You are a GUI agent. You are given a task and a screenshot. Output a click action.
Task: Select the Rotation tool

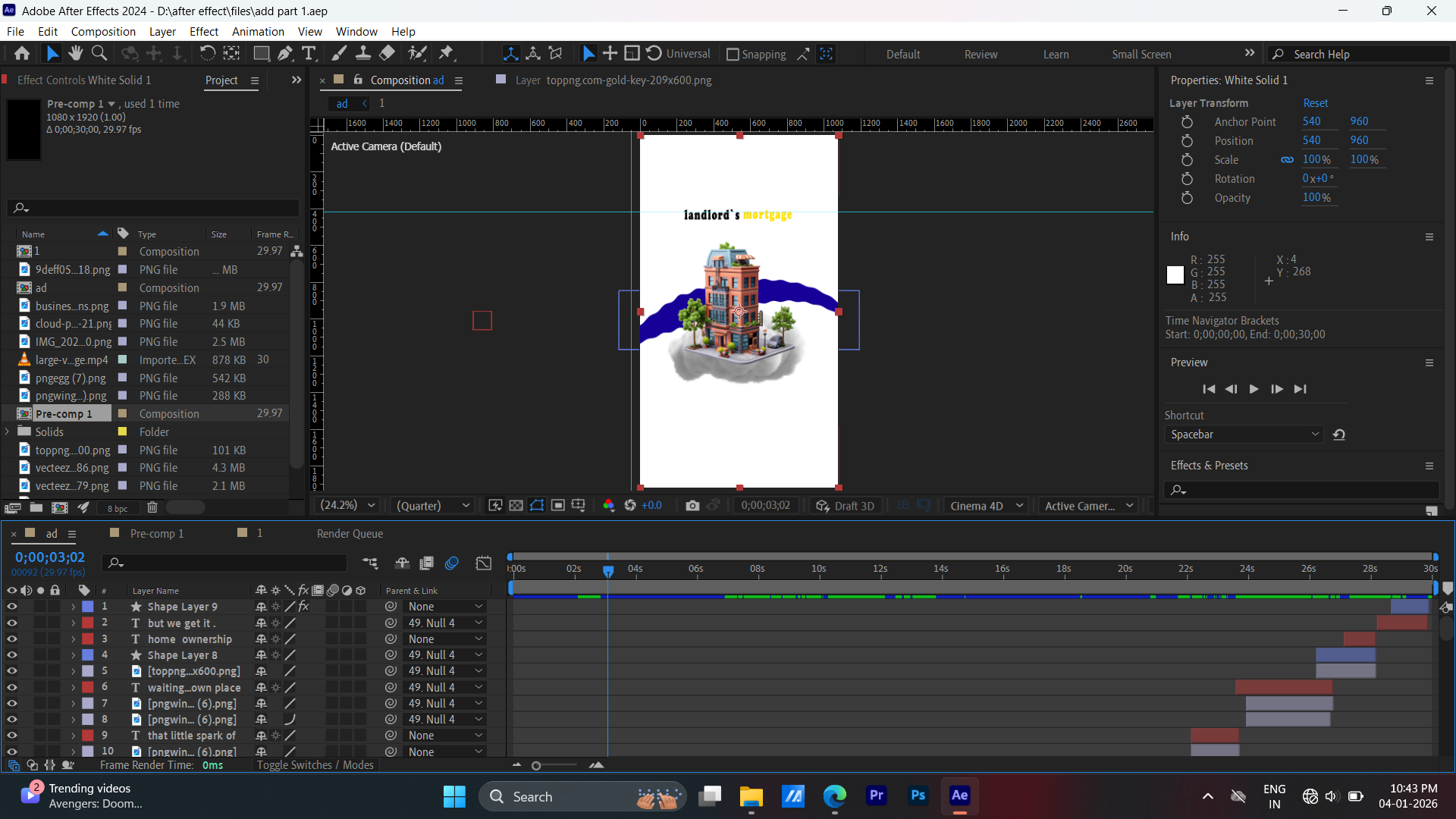[207, 53]
